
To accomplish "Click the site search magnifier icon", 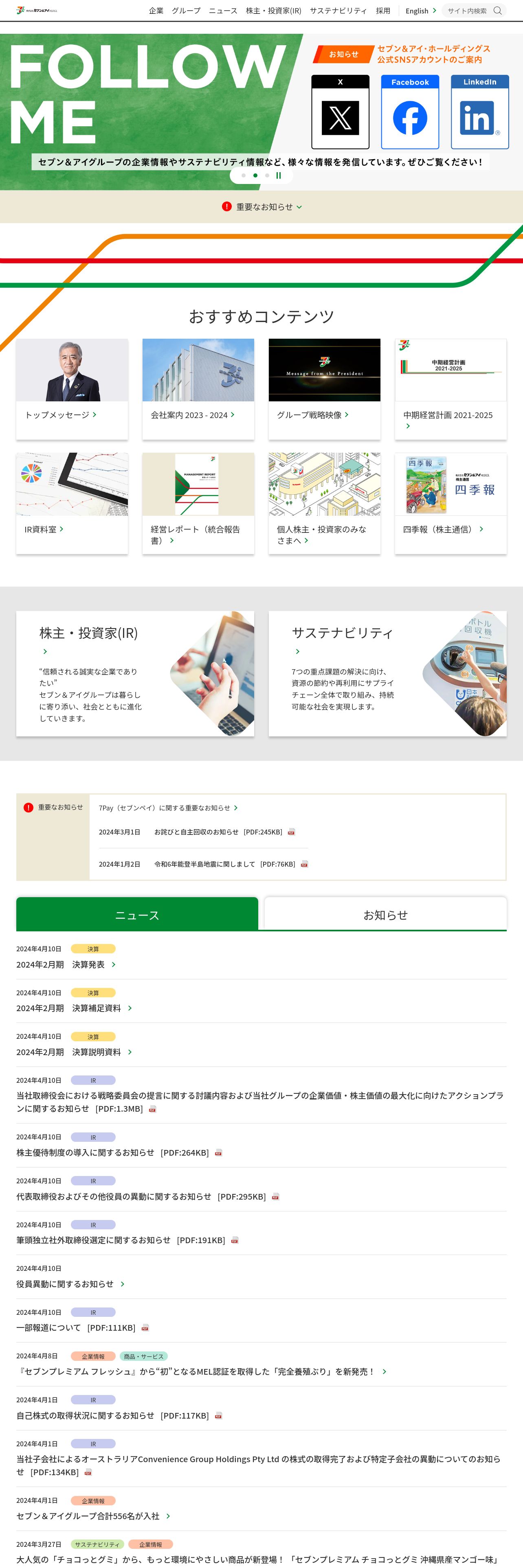I will 497,10.
